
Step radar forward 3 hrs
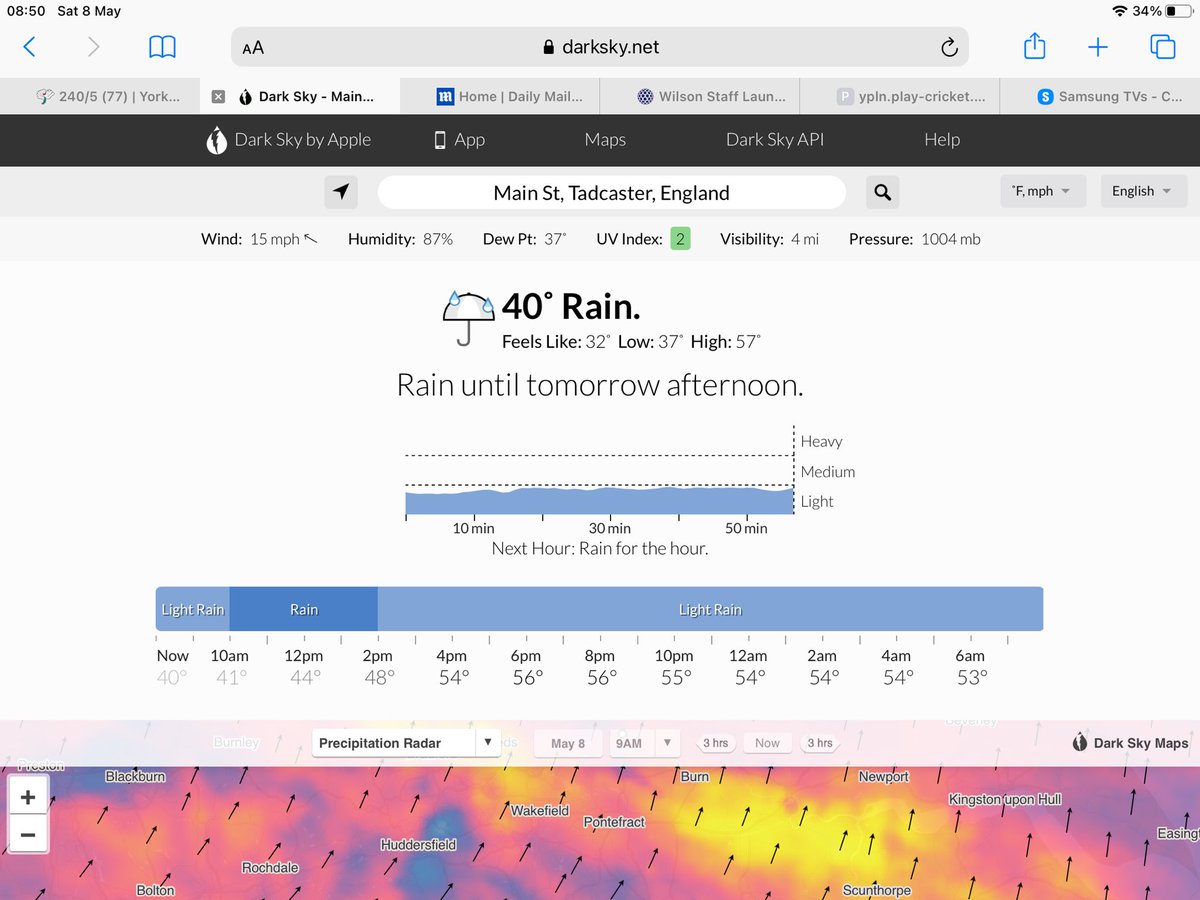pyautogui.click(x=819, y=743)
